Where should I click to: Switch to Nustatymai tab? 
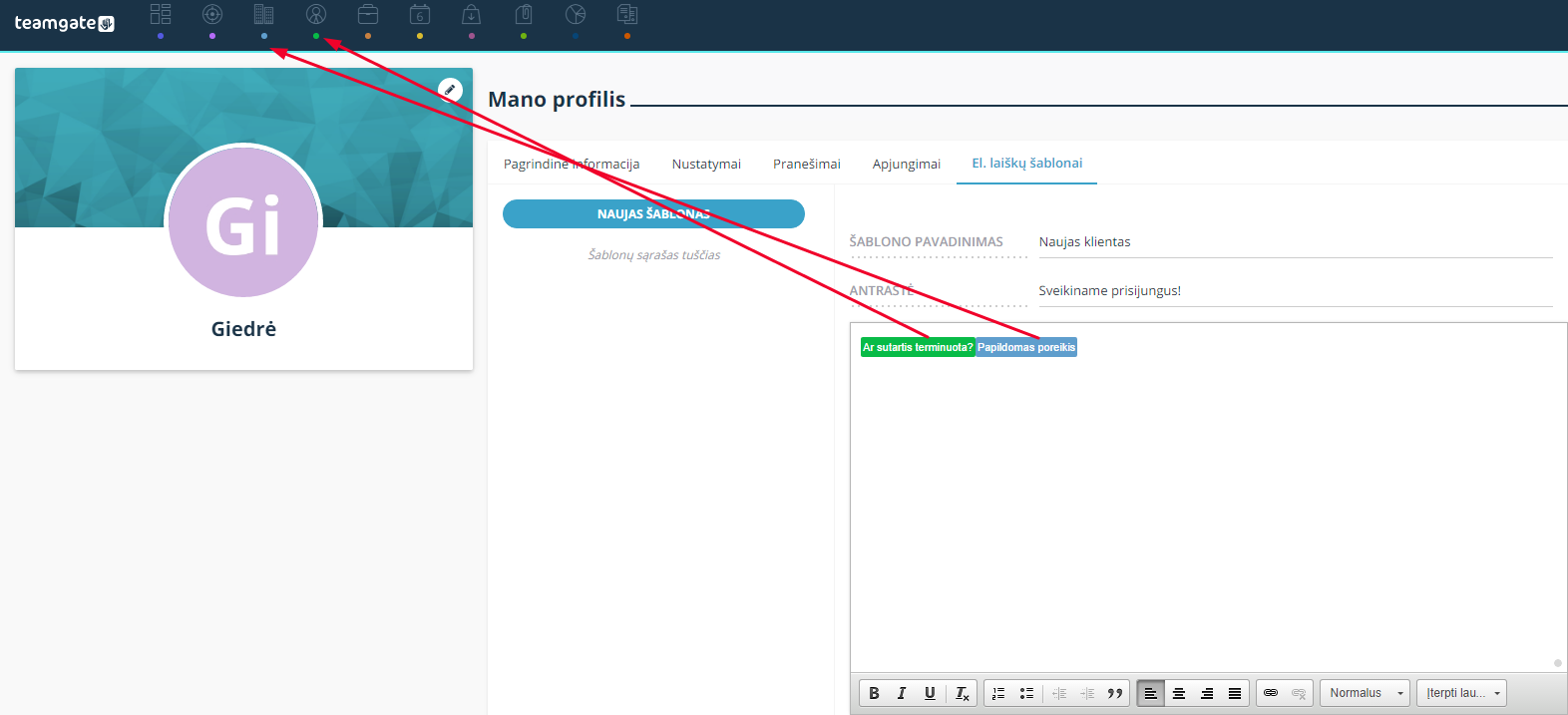(706, 164)
